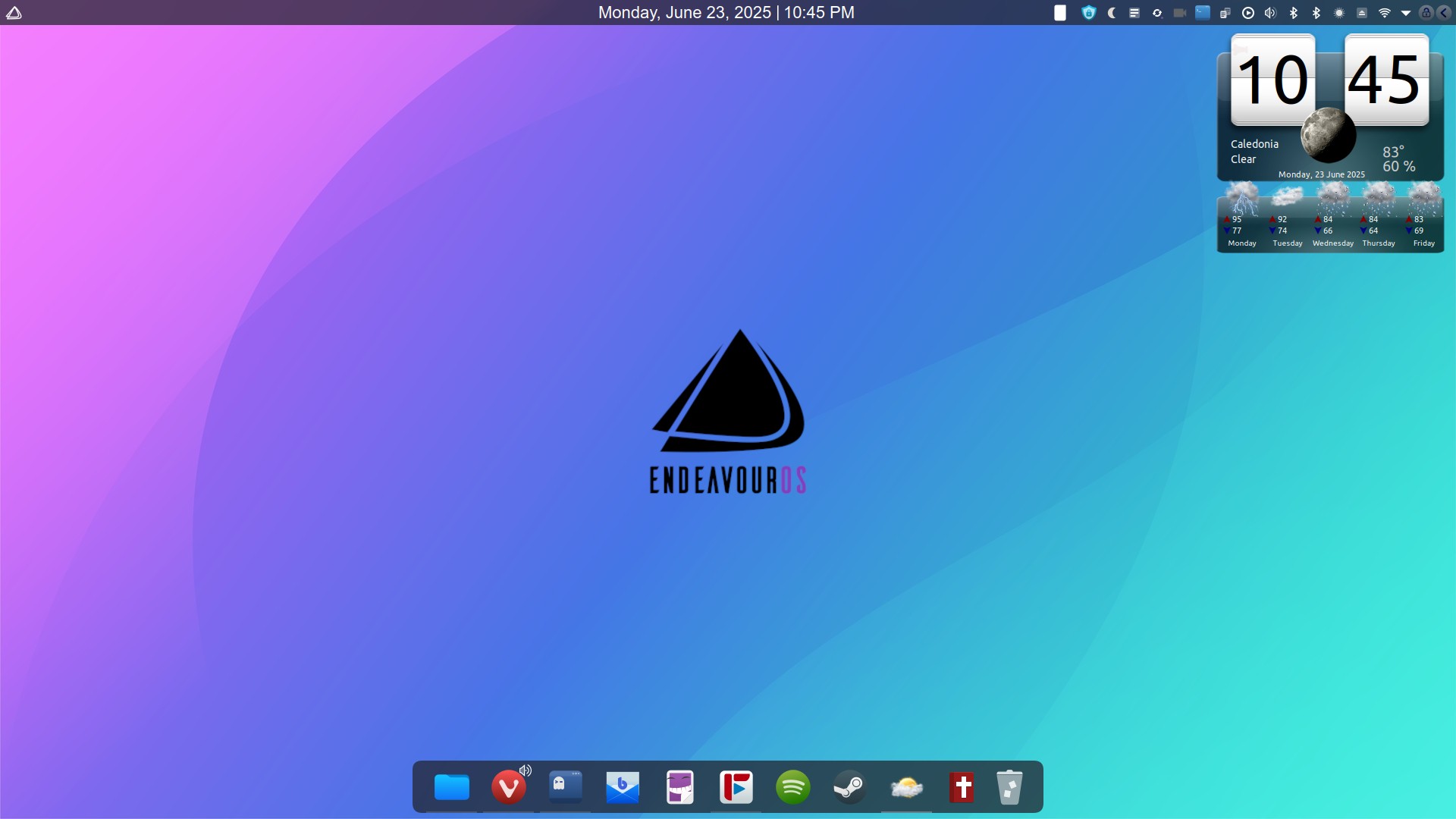Click the Caledonia weather location label
Image resolution: width=1456 pixels, height=819 pixels.
(1254, 144)
